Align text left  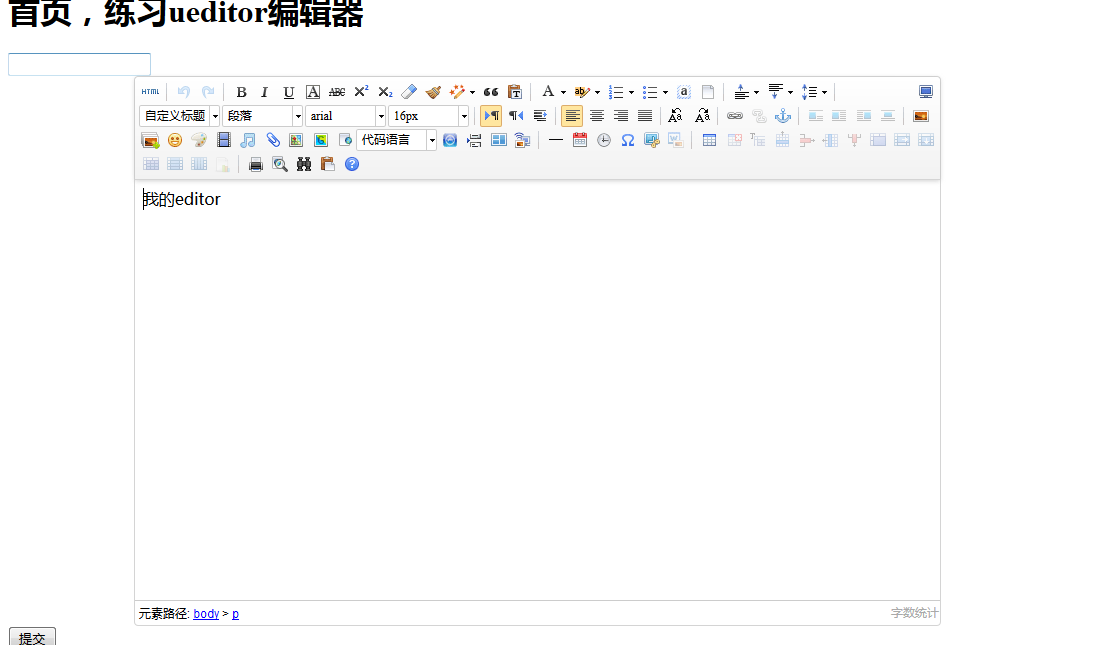coord(572,116)
